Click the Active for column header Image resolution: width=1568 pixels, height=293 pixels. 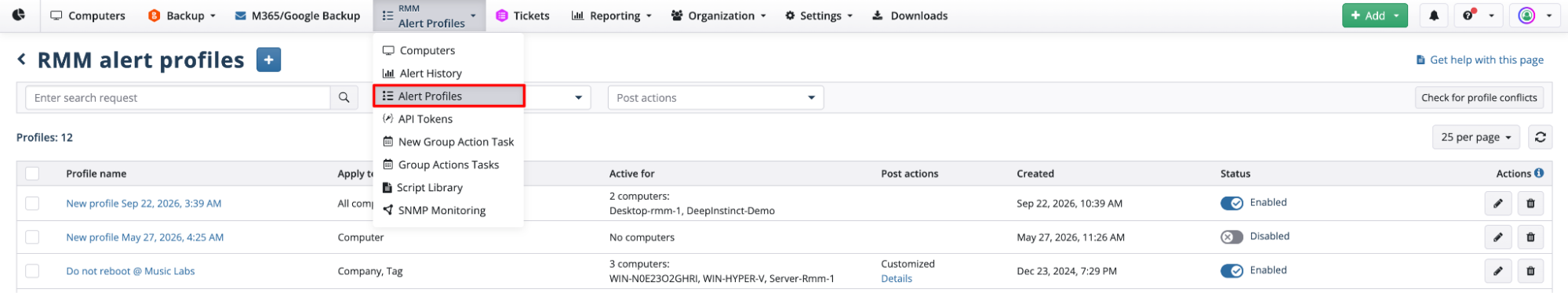tap(631, 174)
